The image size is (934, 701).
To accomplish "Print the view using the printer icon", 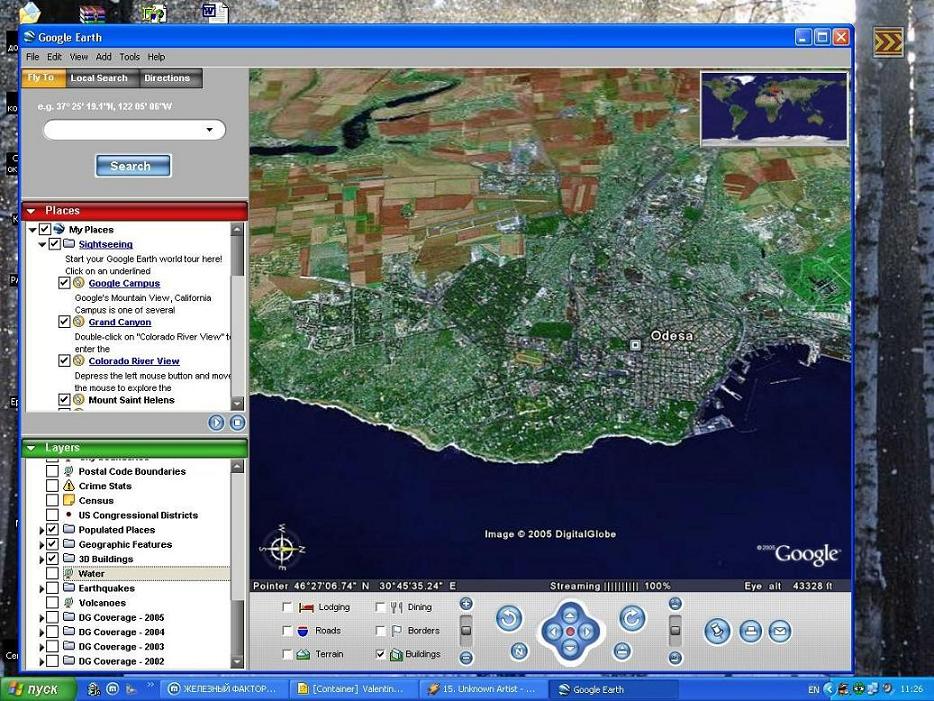I will click(x=750, y=631).
